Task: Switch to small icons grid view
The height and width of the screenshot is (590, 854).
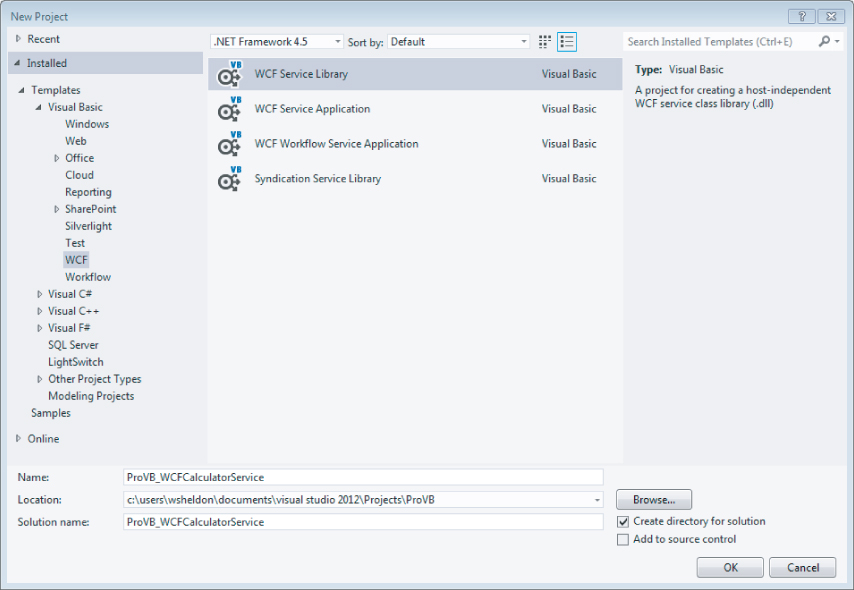Action: click(545, 42)
